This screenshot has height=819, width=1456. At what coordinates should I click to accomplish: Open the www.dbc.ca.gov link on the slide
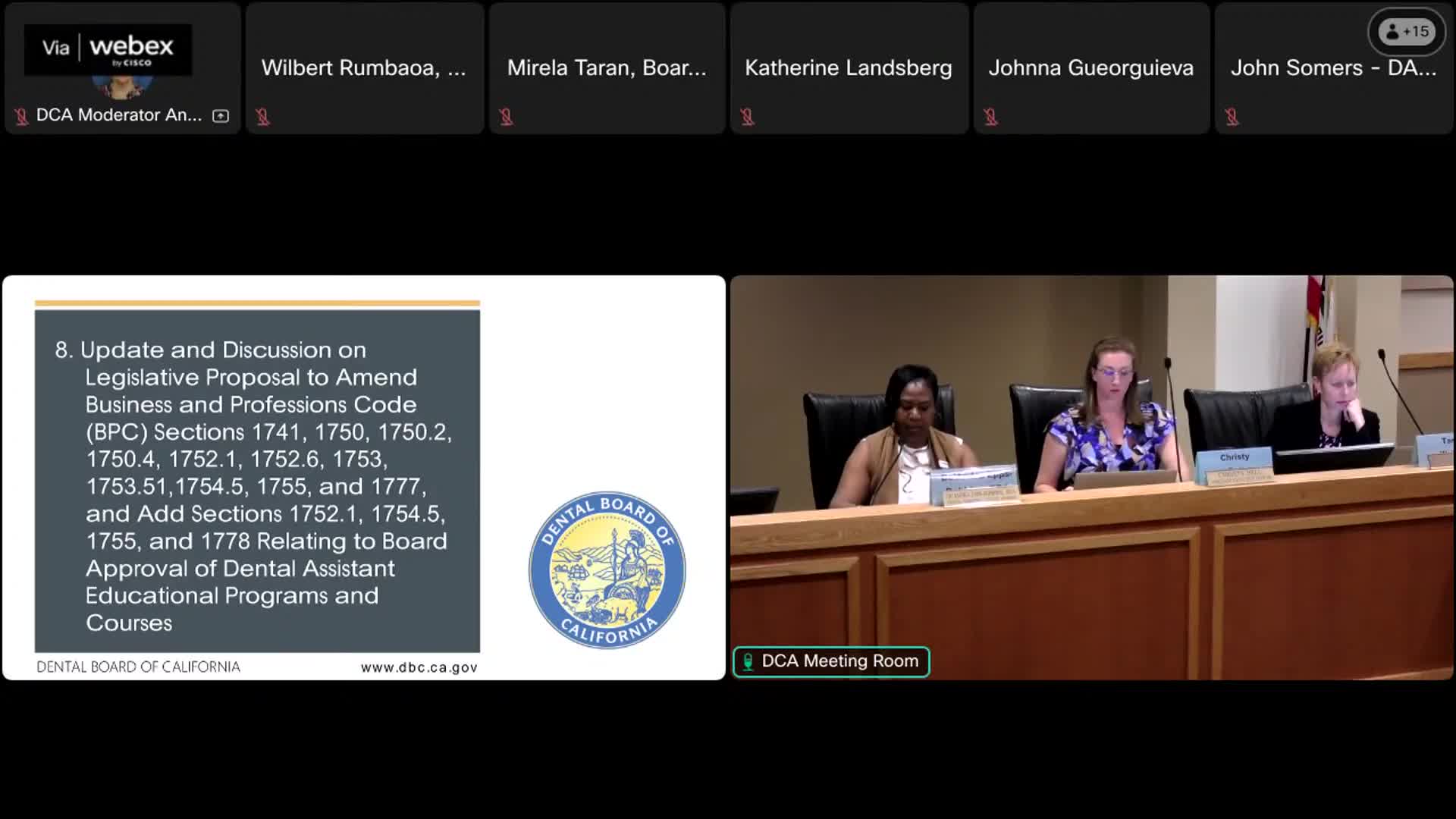tap(419, 667)
